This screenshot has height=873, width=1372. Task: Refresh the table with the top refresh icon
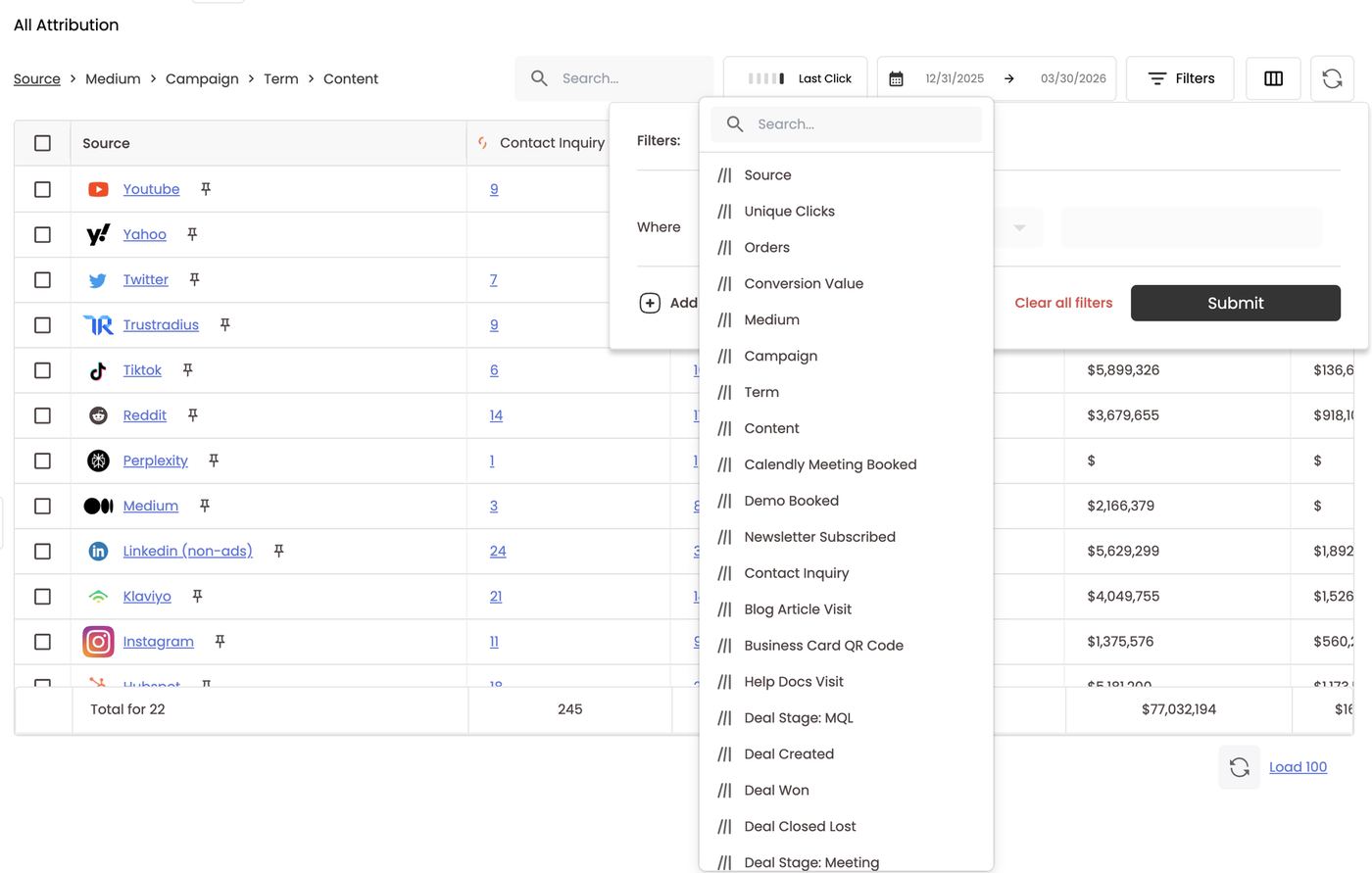point(1332,78)
